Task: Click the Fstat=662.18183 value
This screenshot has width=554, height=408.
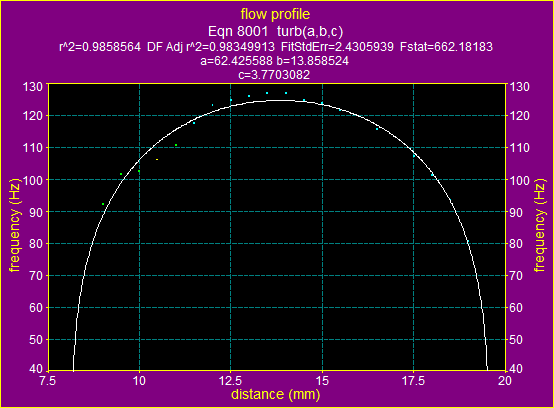Action: pos(446,47)
